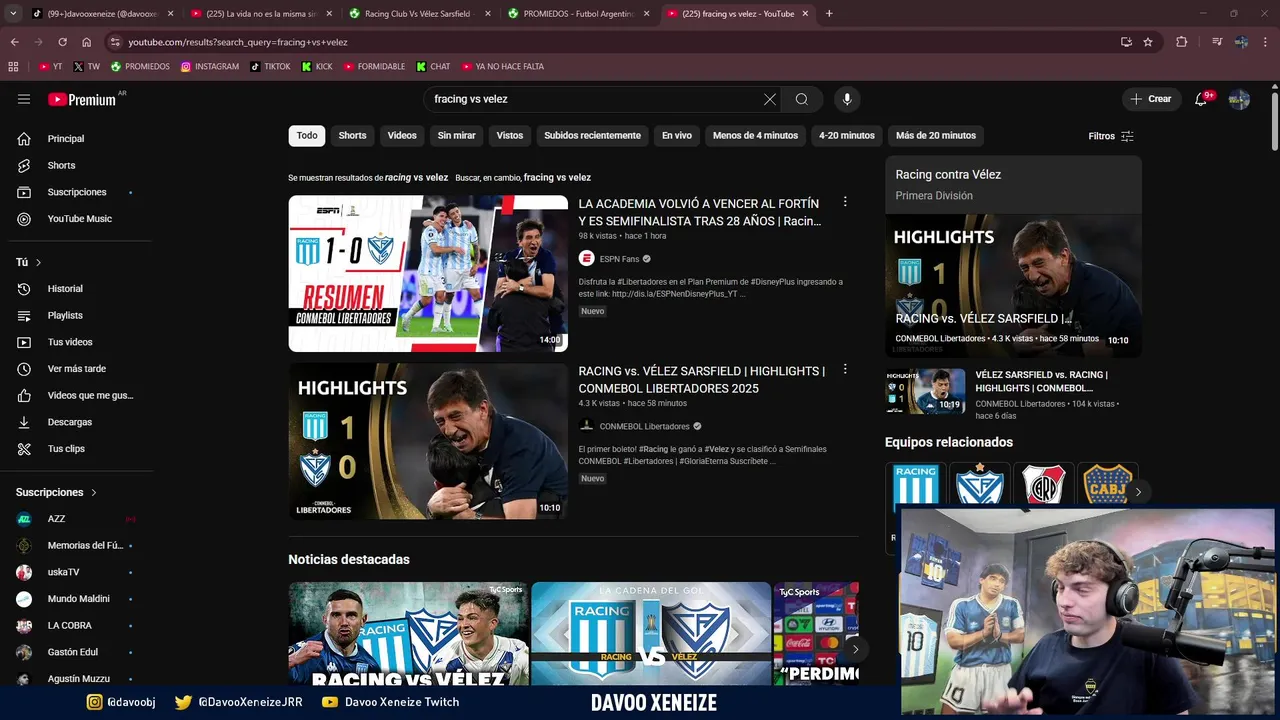Open account avatar menu in YouTube
This screenshot has height=720, width=1280.
[1239, 99]
